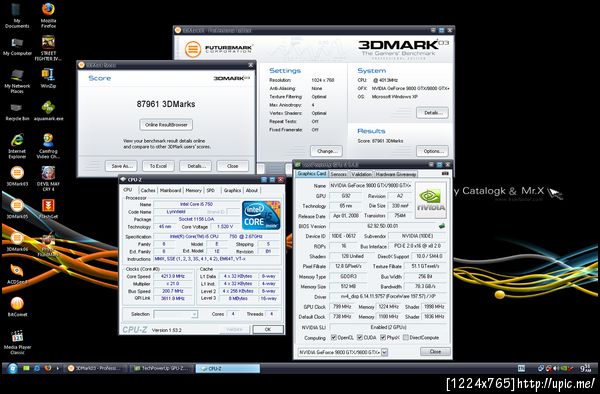Switch to TechPowerUp GPU-Z taskbar button
Viewport: 600px width, 394px height.
pos(161,368)
